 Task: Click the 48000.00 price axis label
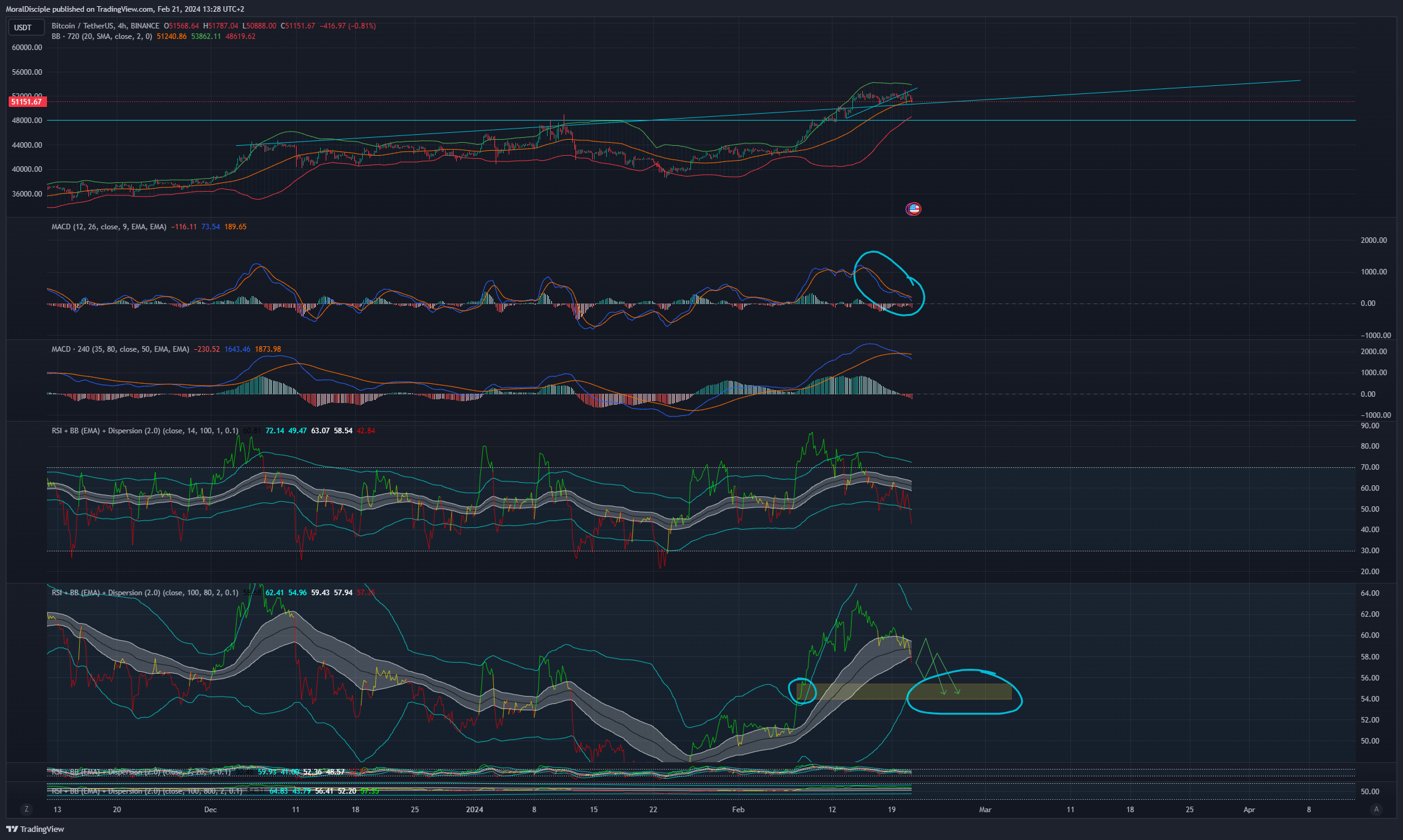tap(27, 121)
